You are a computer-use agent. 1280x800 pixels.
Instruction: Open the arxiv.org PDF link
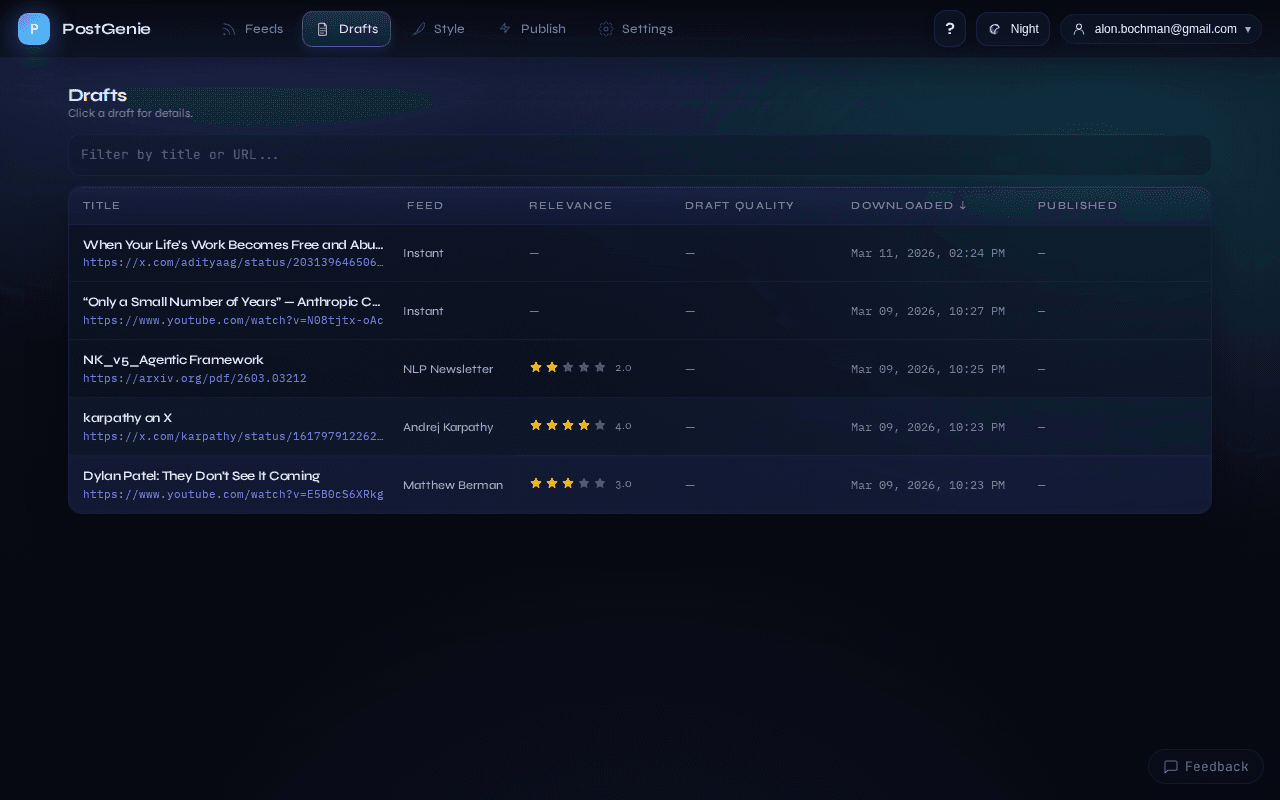(195, 378)
